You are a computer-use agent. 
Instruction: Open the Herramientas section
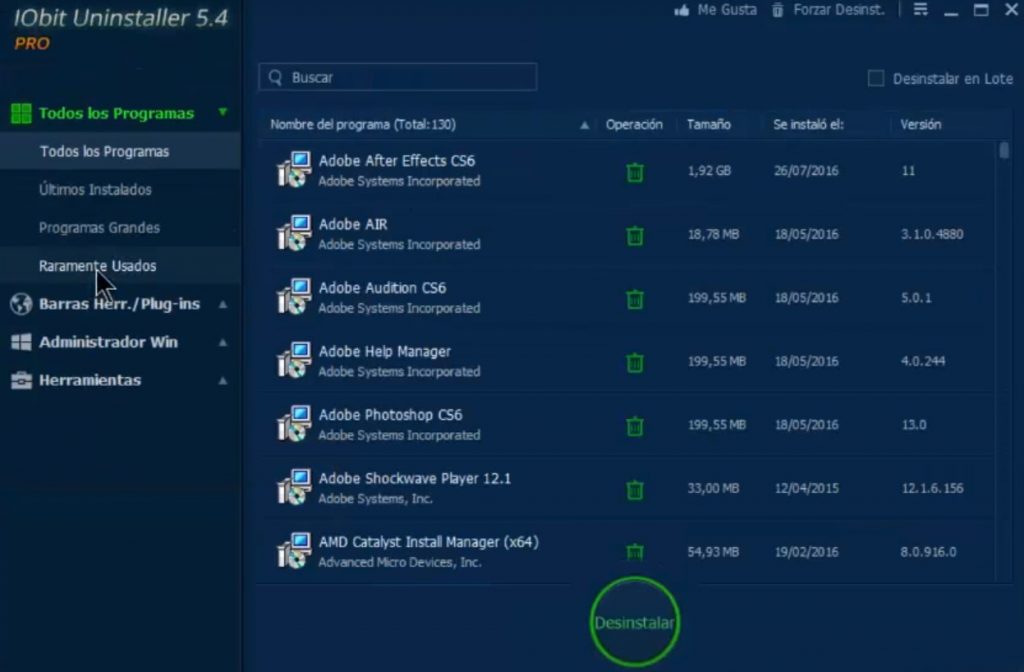[x=90, y=380]
